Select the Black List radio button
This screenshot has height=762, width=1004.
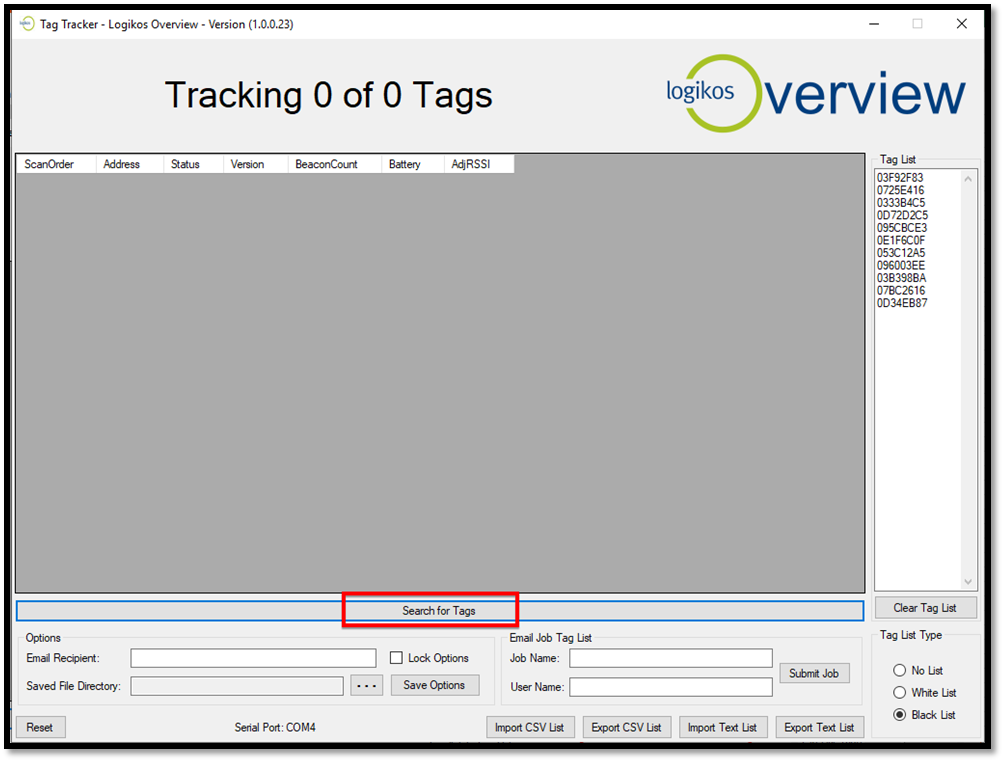(900, 715)
